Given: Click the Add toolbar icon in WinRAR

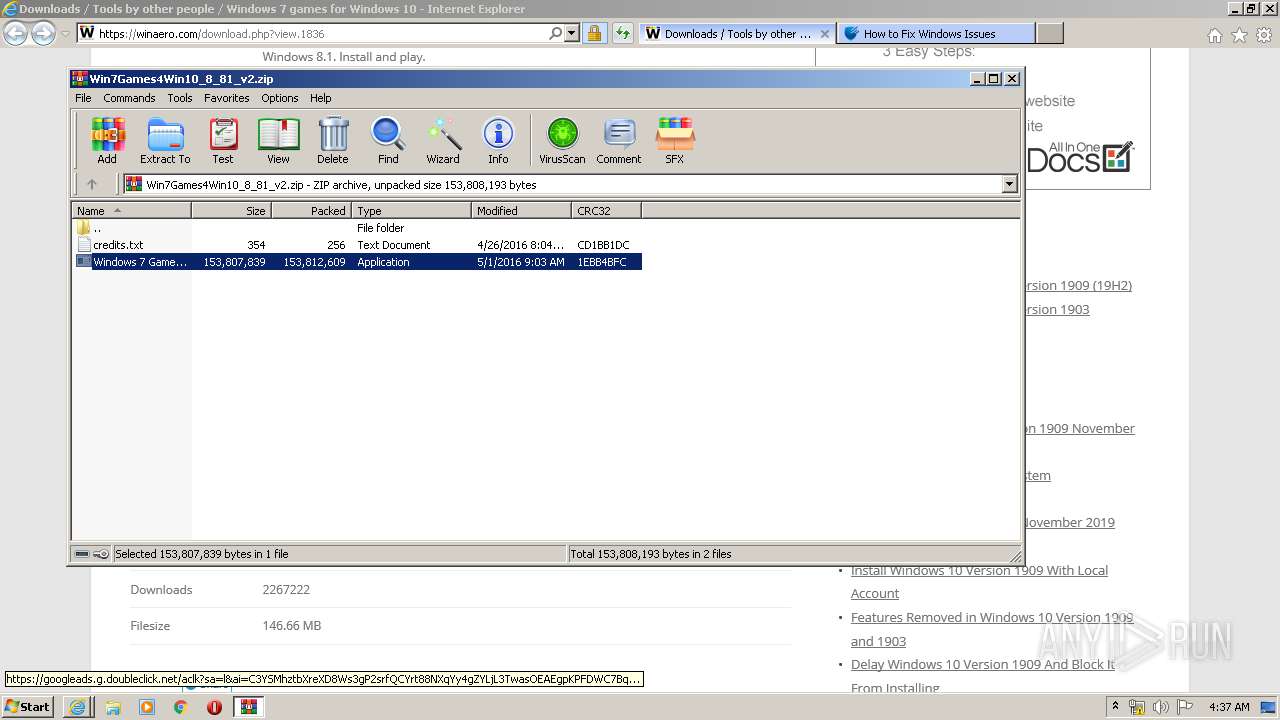Looking at the screenshot, I should 107,140.
